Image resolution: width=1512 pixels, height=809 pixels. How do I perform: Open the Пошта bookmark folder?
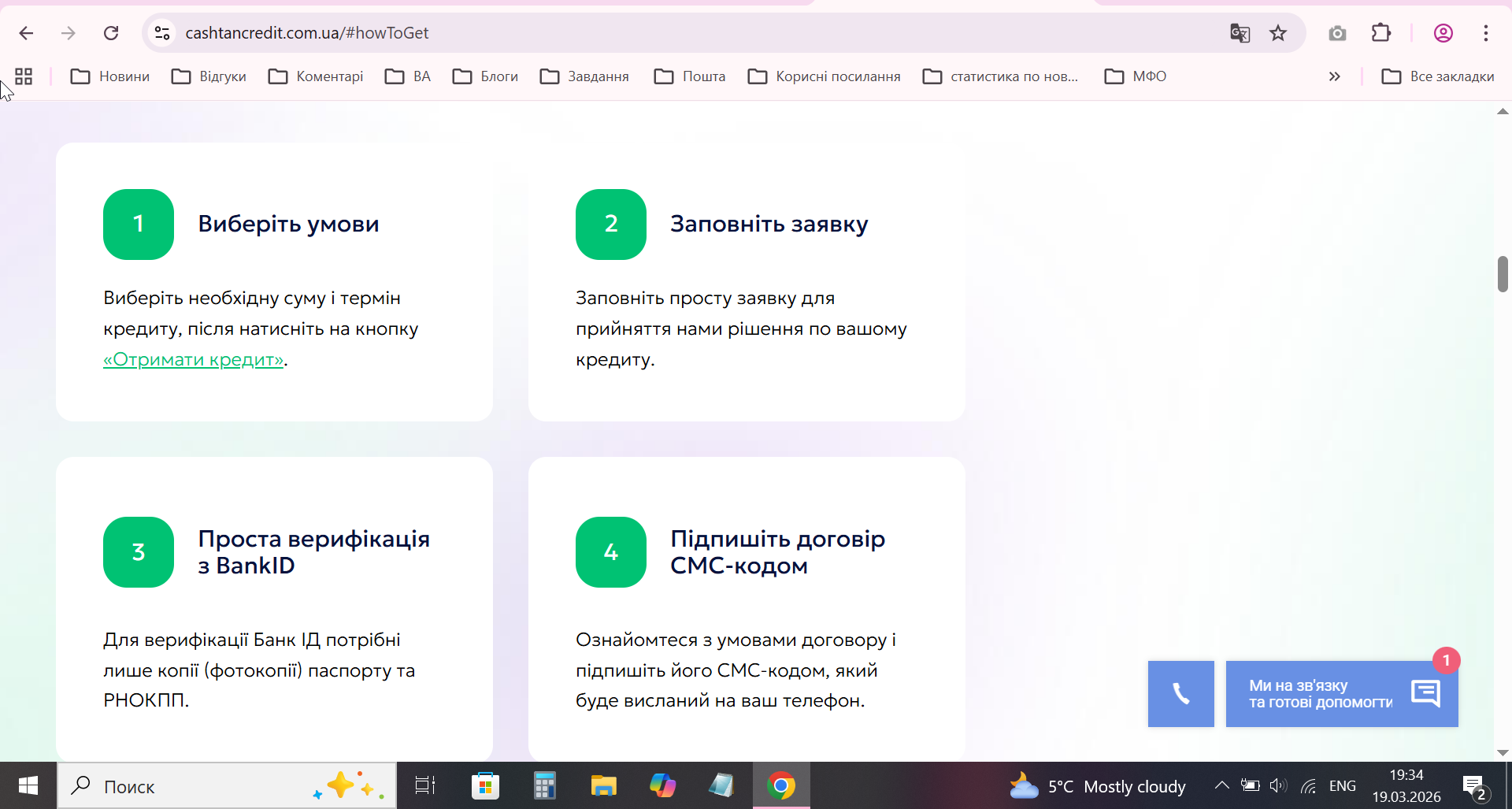pyautogui.click(x=690, y=76)
